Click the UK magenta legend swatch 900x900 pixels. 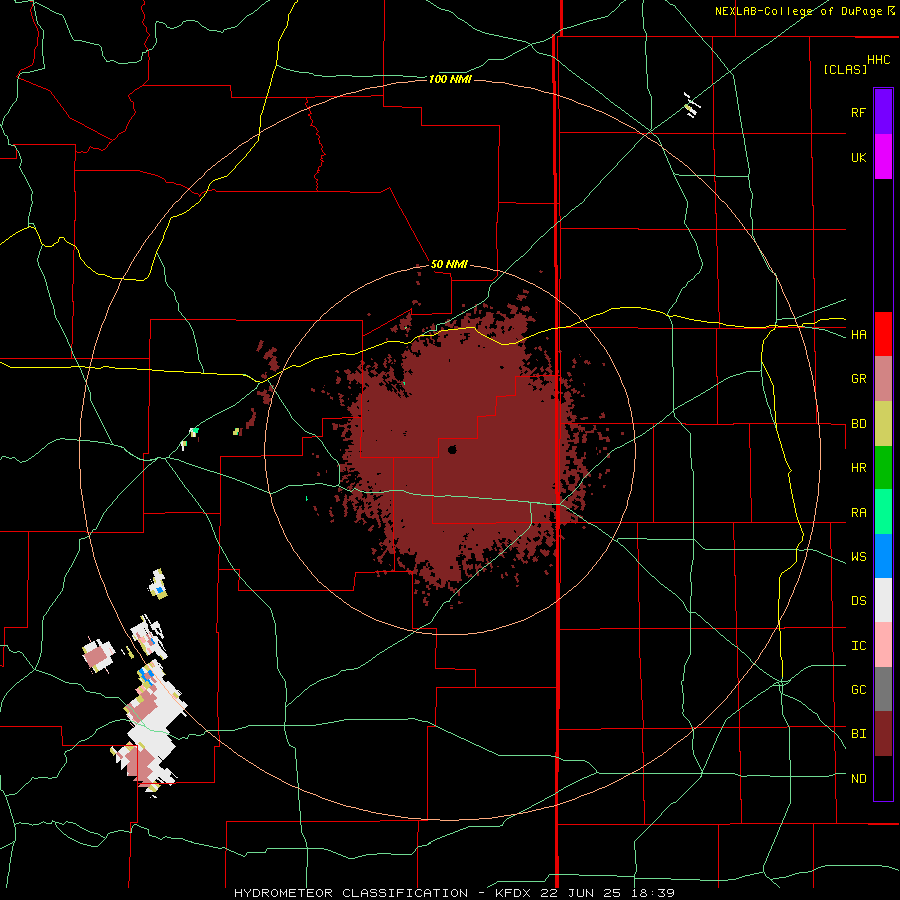click(883, 157)
